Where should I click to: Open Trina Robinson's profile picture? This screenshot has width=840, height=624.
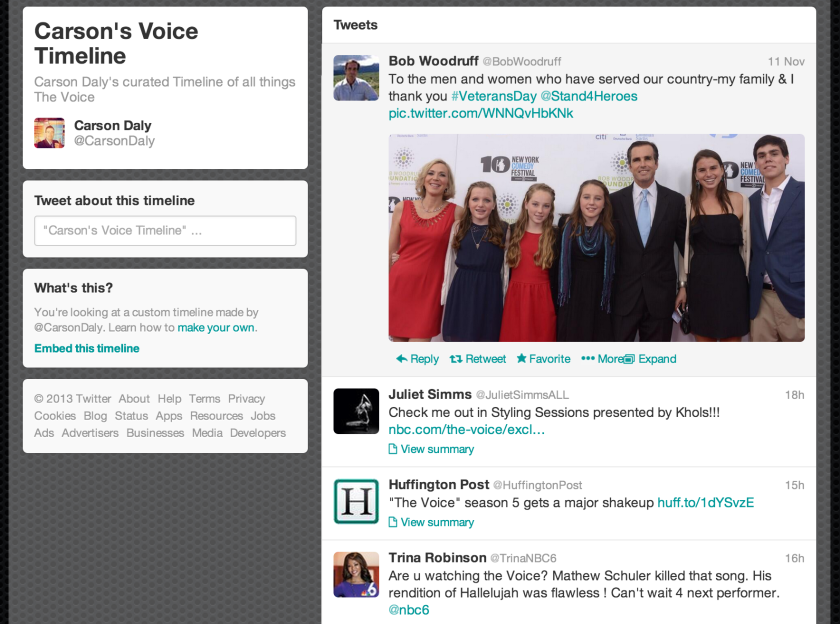[356, 574]
